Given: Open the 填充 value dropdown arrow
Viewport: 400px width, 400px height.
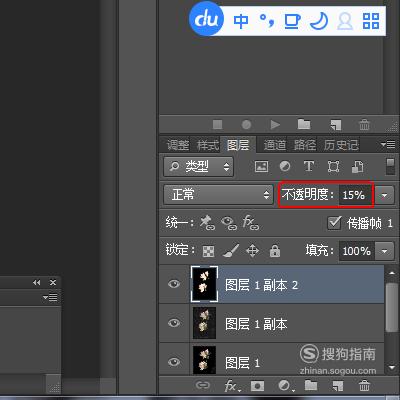Looking at the screenshot, I should click(x=384, y=251).
